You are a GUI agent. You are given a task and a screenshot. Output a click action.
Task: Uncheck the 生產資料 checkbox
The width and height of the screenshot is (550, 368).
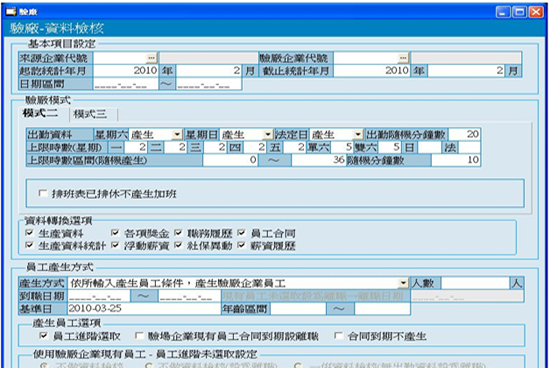(29, 233)
